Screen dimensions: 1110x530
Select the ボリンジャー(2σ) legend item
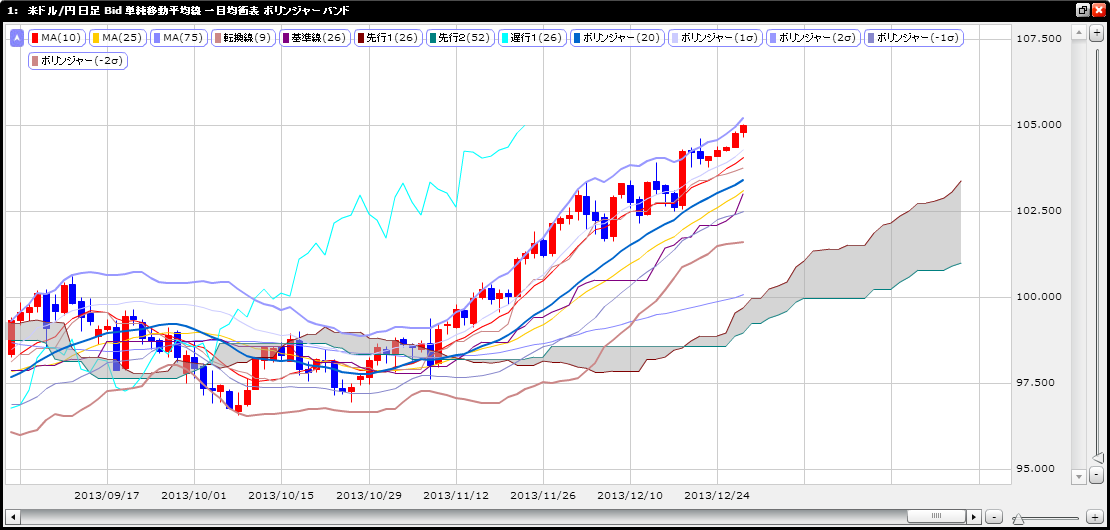click(x=813, y=38)
